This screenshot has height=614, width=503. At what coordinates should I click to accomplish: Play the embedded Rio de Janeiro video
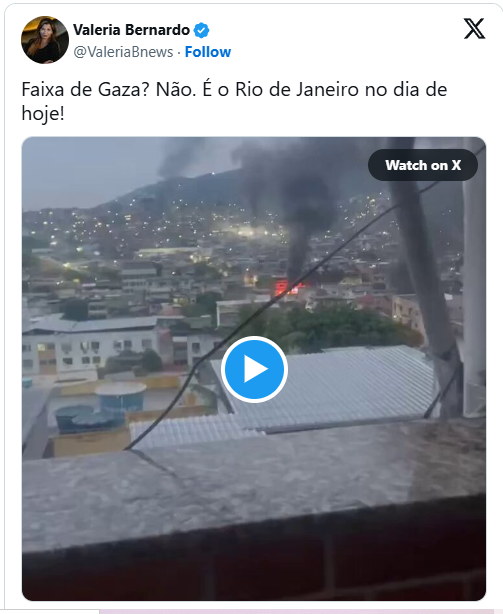(x=254, y=369)
